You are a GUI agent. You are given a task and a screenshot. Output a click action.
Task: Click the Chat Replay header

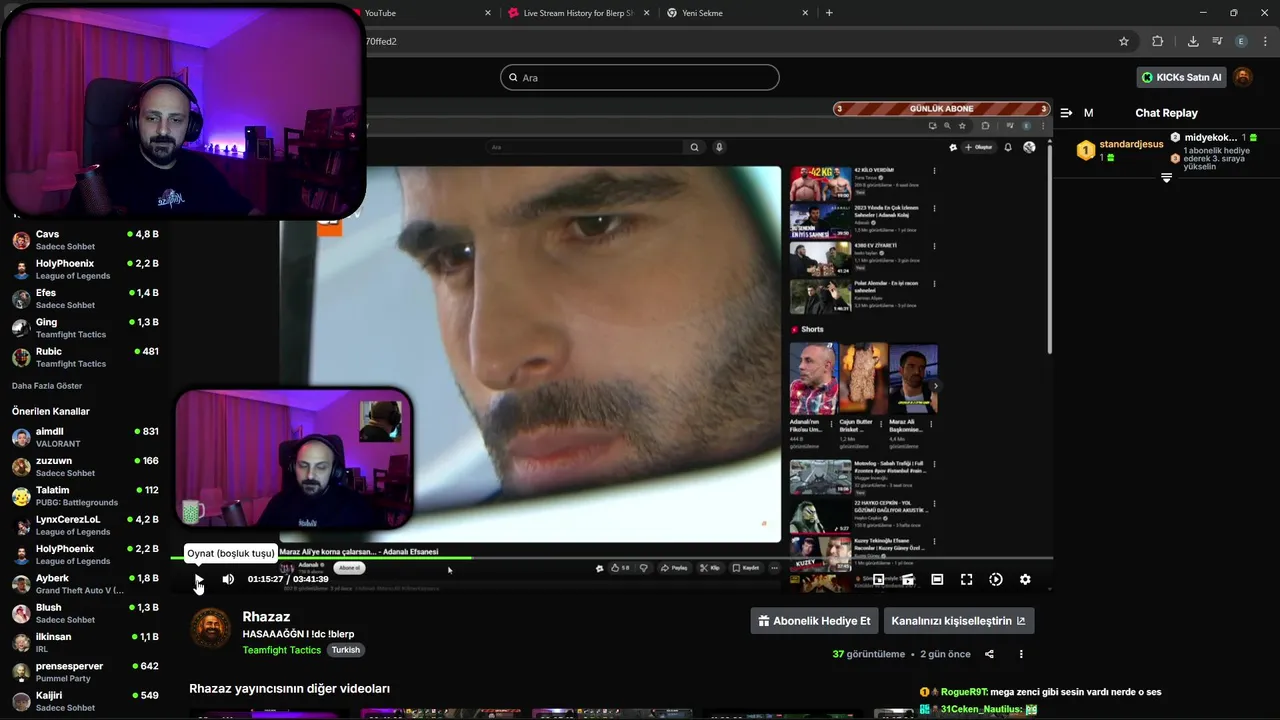1166,113
